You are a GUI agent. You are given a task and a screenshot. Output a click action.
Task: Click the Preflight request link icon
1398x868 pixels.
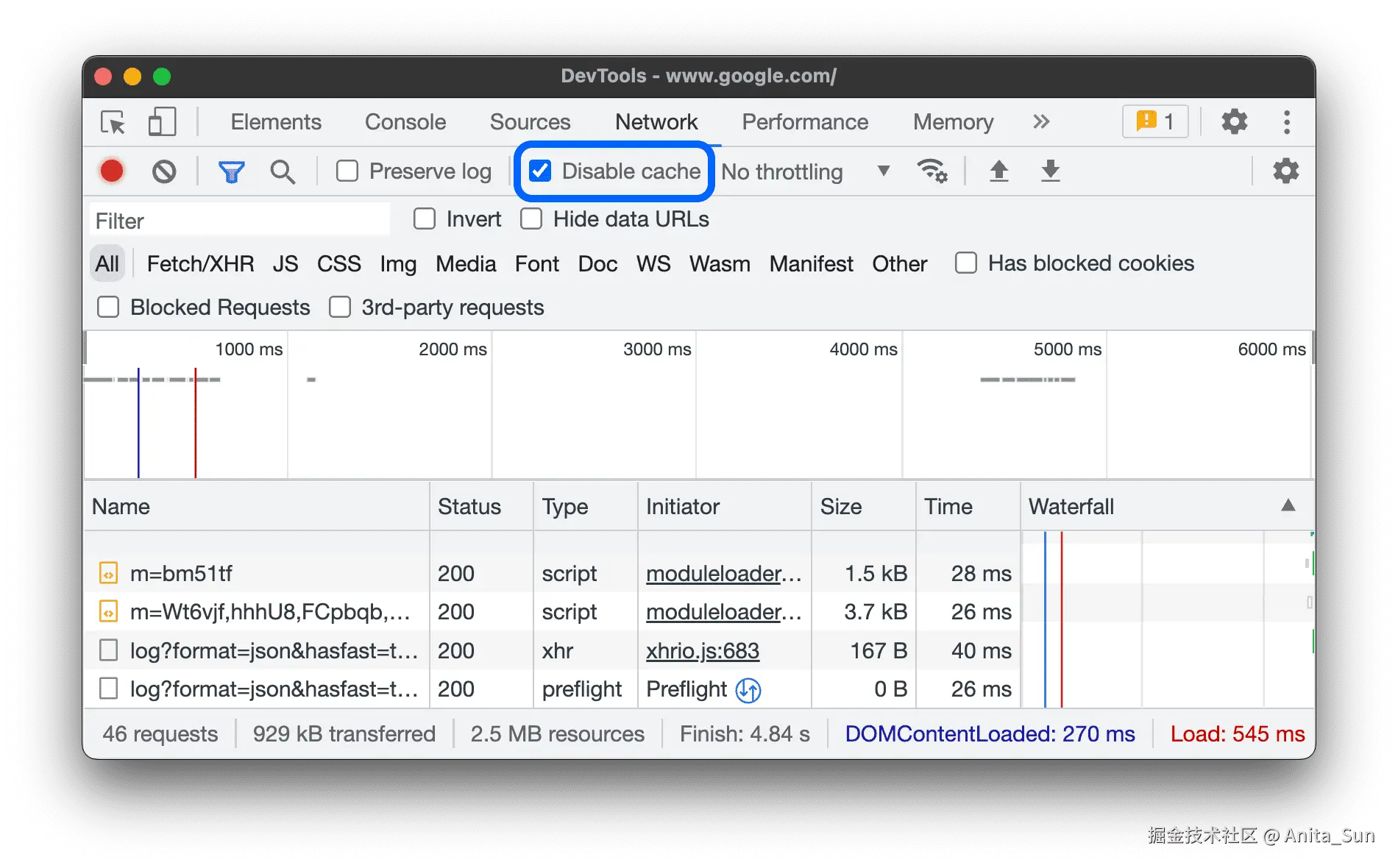click(748, 690)
